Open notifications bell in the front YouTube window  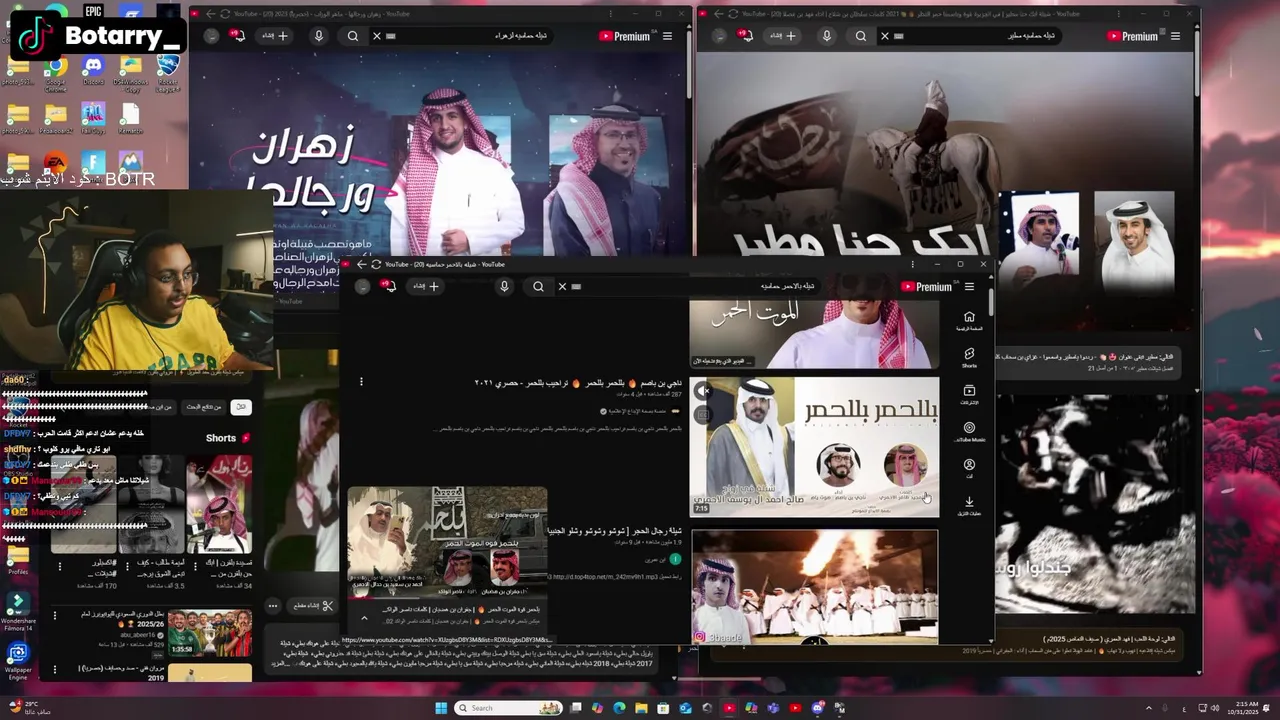click(388, 287)
